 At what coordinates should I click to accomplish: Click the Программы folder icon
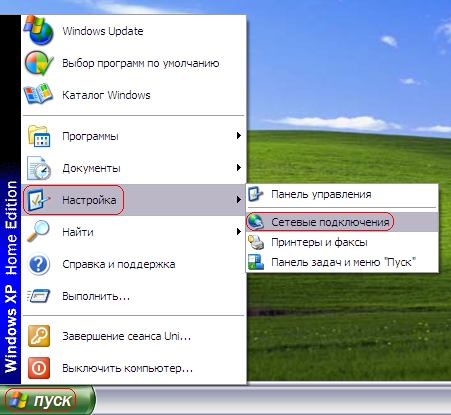coord(39,136)
